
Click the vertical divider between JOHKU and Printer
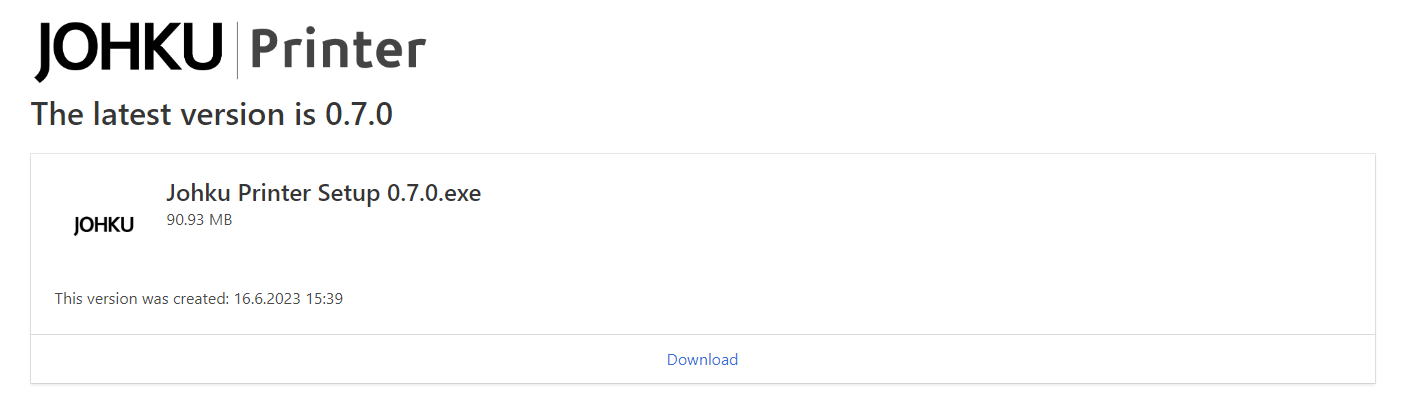tap(237, 51)
